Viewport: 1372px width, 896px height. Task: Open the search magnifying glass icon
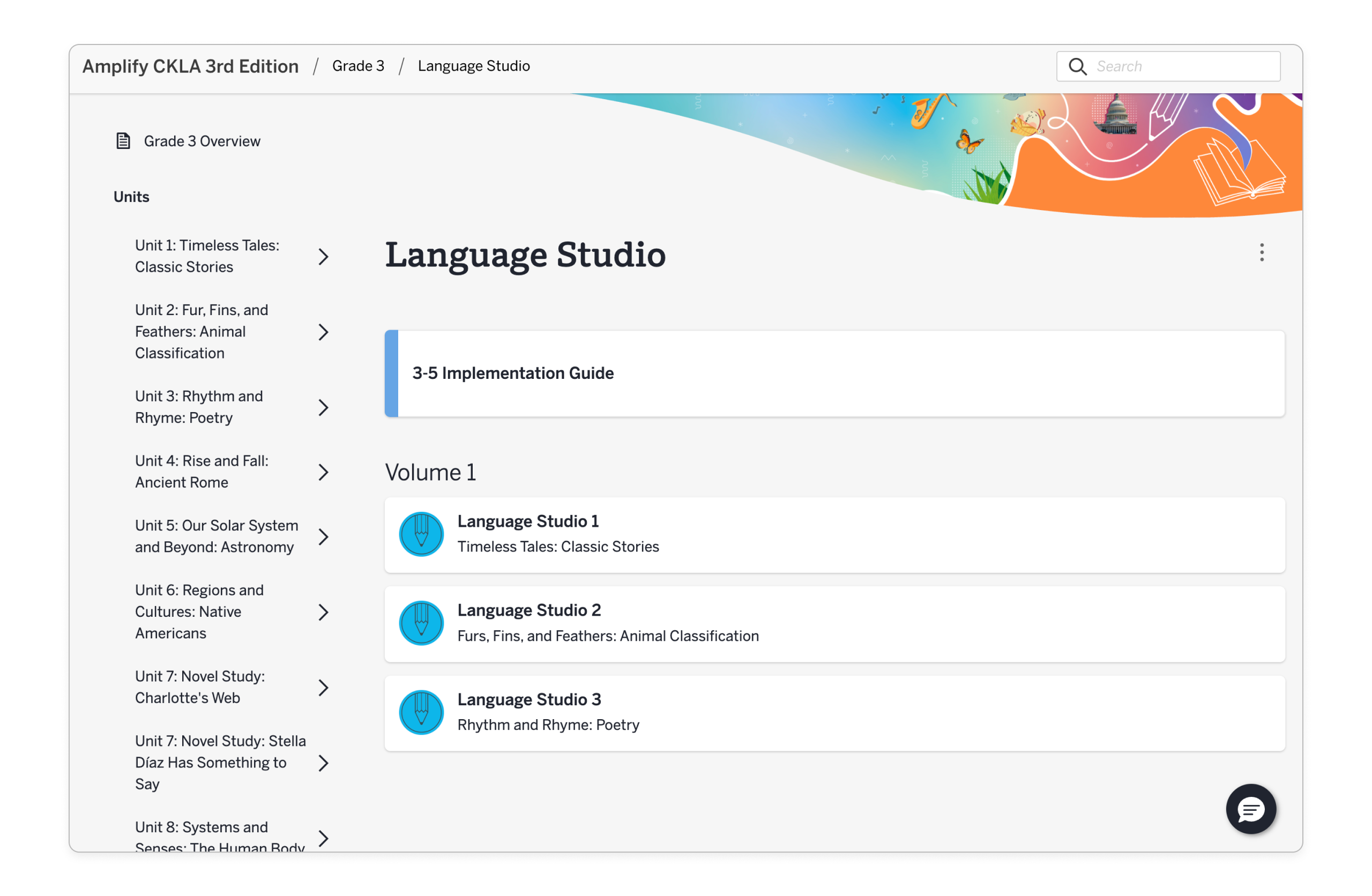[x=1077, y=66]
